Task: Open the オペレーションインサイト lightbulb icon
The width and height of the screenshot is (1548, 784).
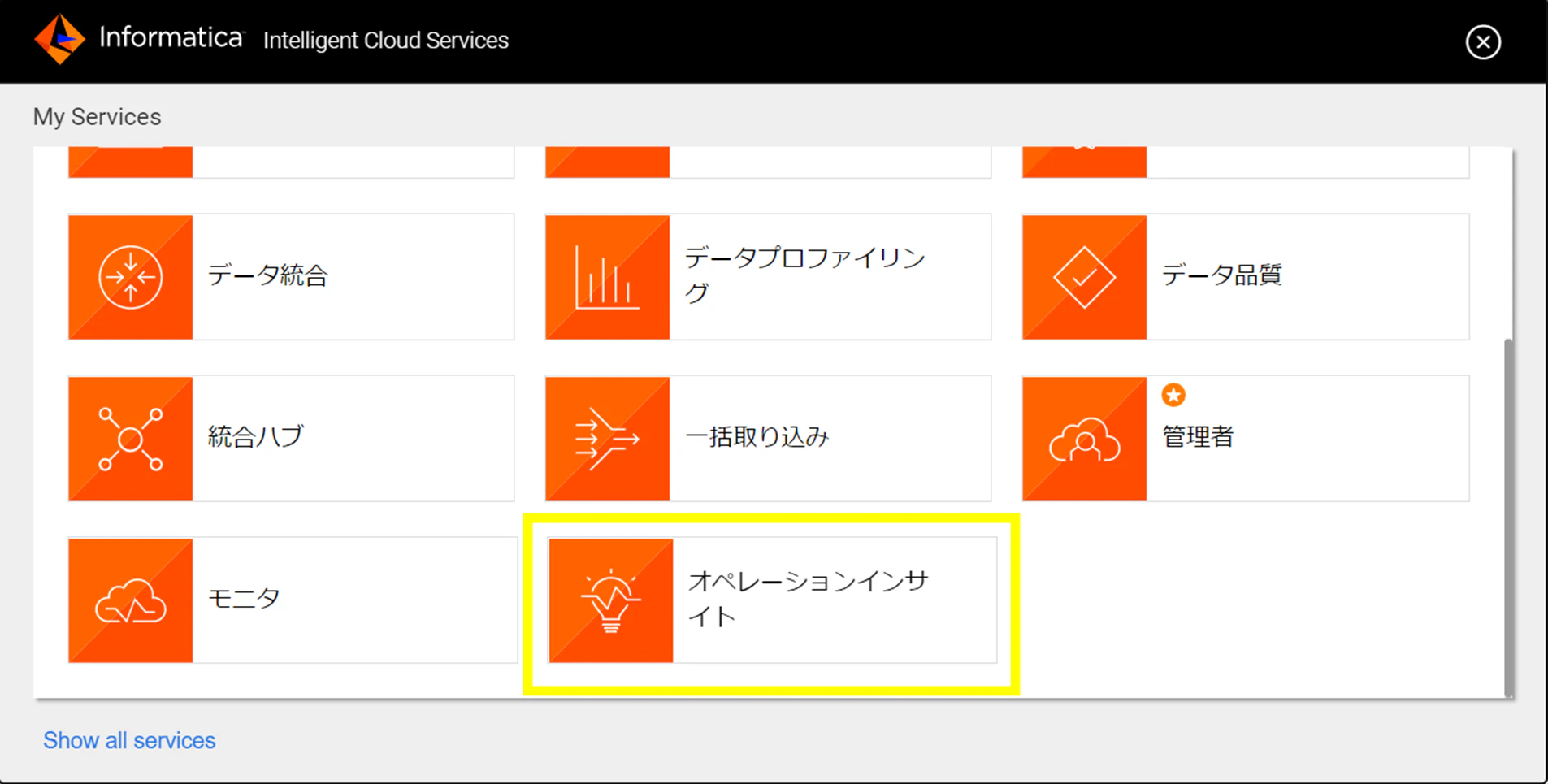Action: (611, 600)
